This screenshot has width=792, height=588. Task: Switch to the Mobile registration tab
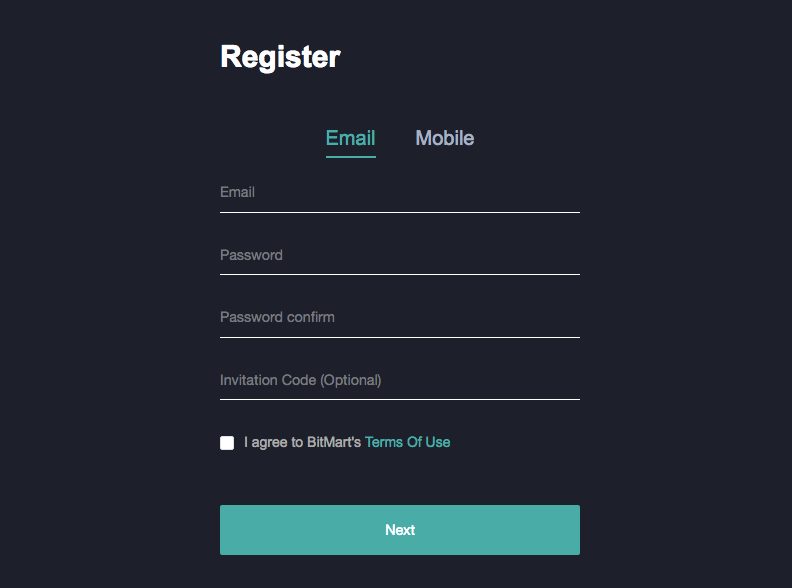pos(444,138)
